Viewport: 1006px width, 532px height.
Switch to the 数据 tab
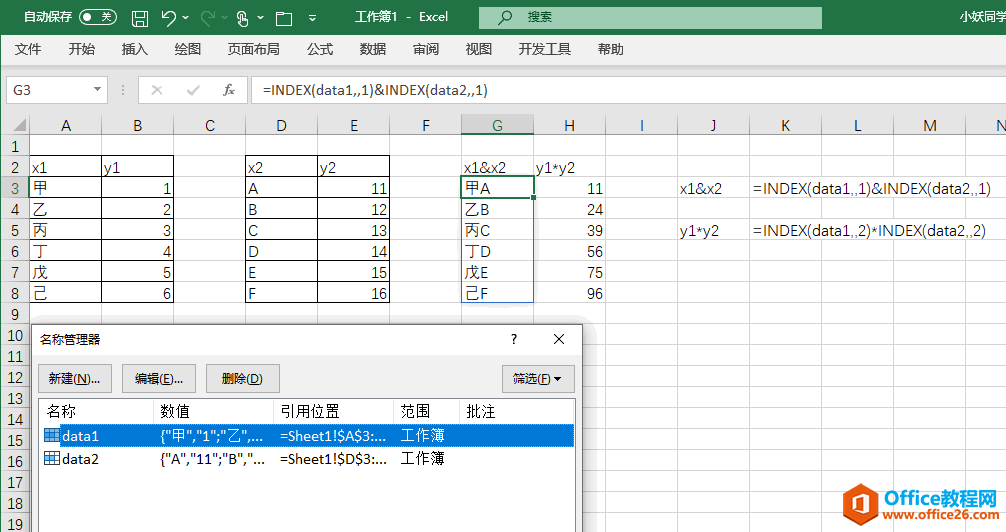(373, 49)
